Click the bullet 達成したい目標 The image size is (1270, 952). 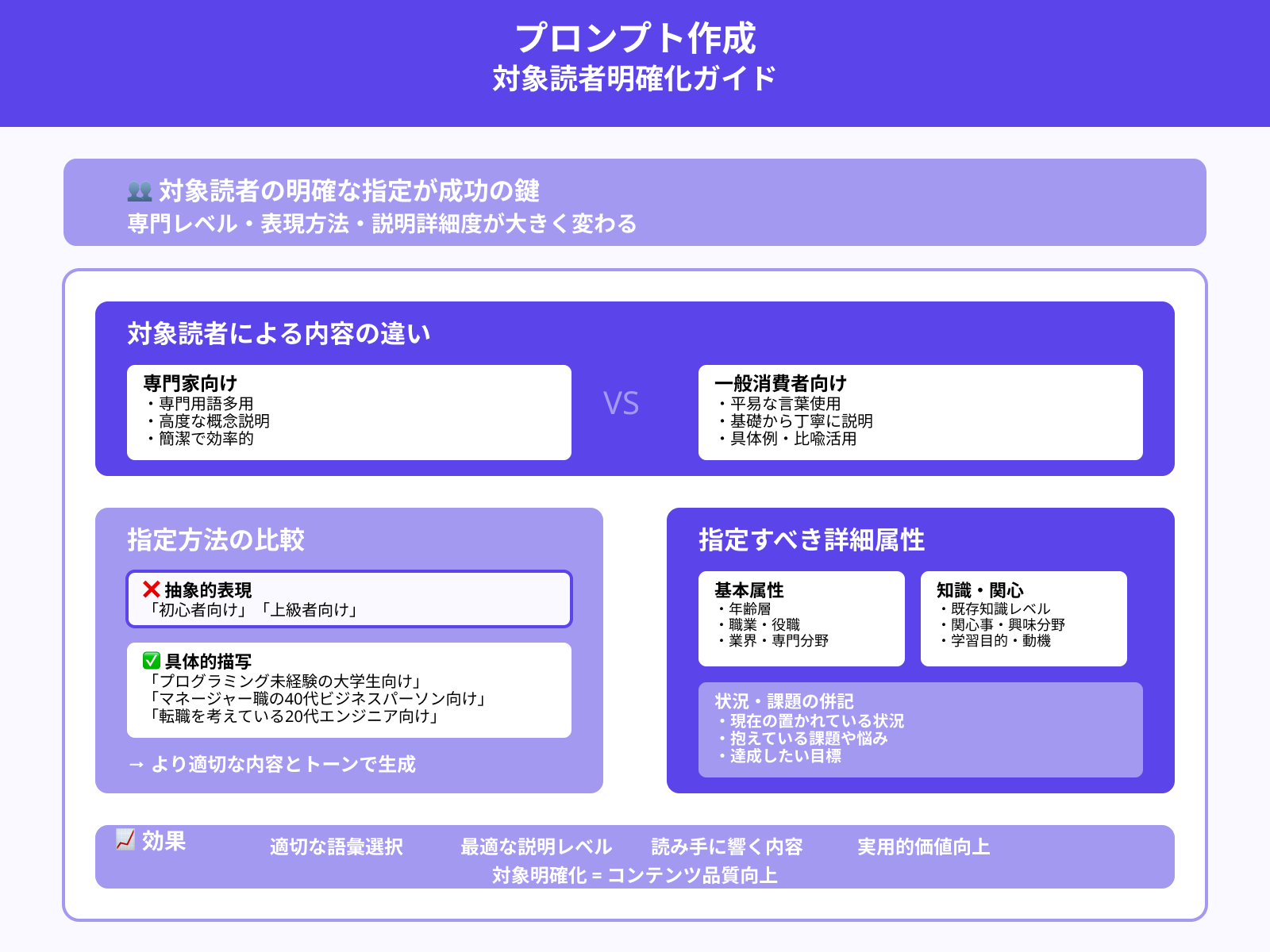pyautogui.click(x=778, y=756)
